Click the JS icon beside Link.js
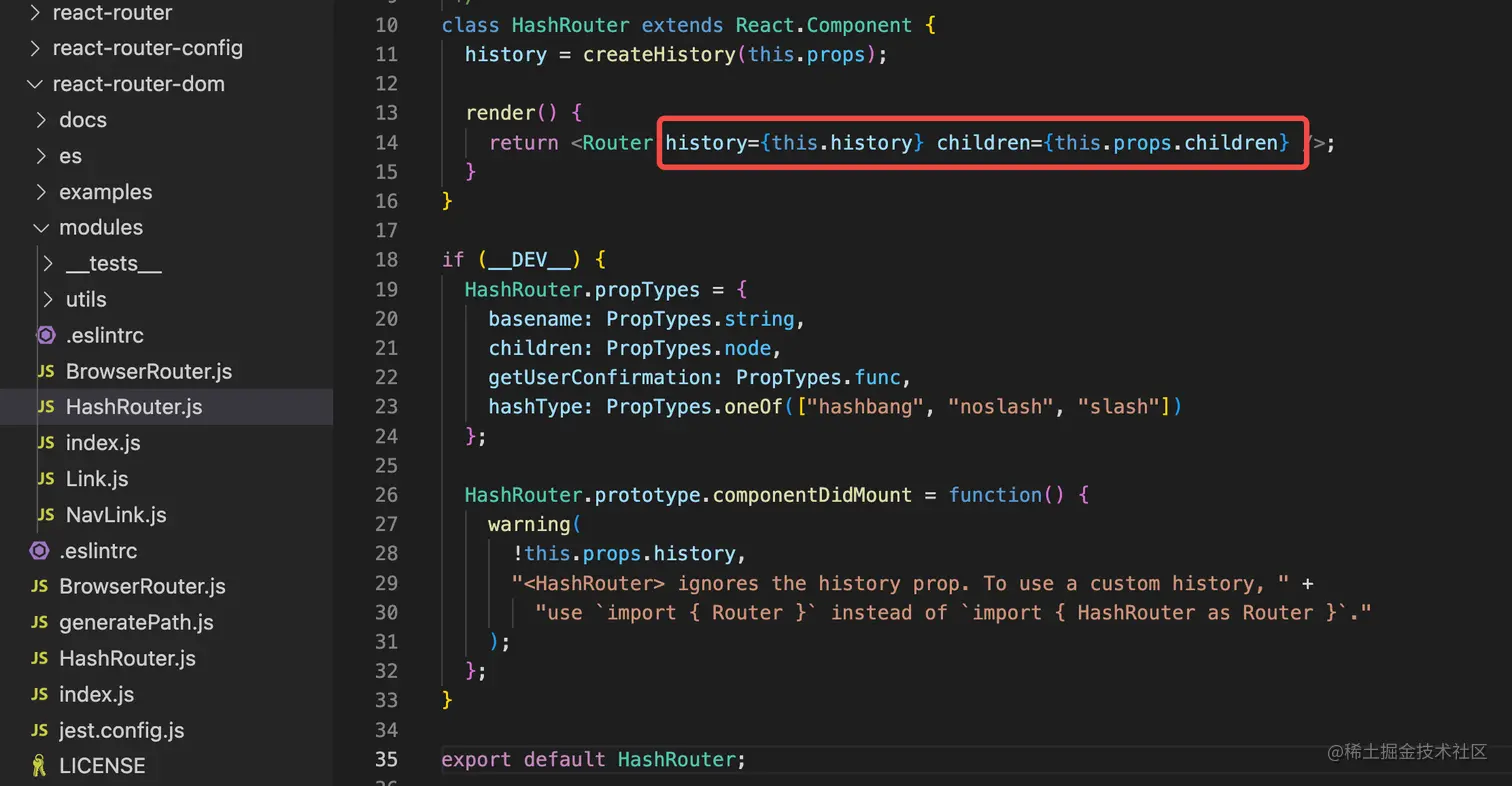 click(x=46, y=479)
